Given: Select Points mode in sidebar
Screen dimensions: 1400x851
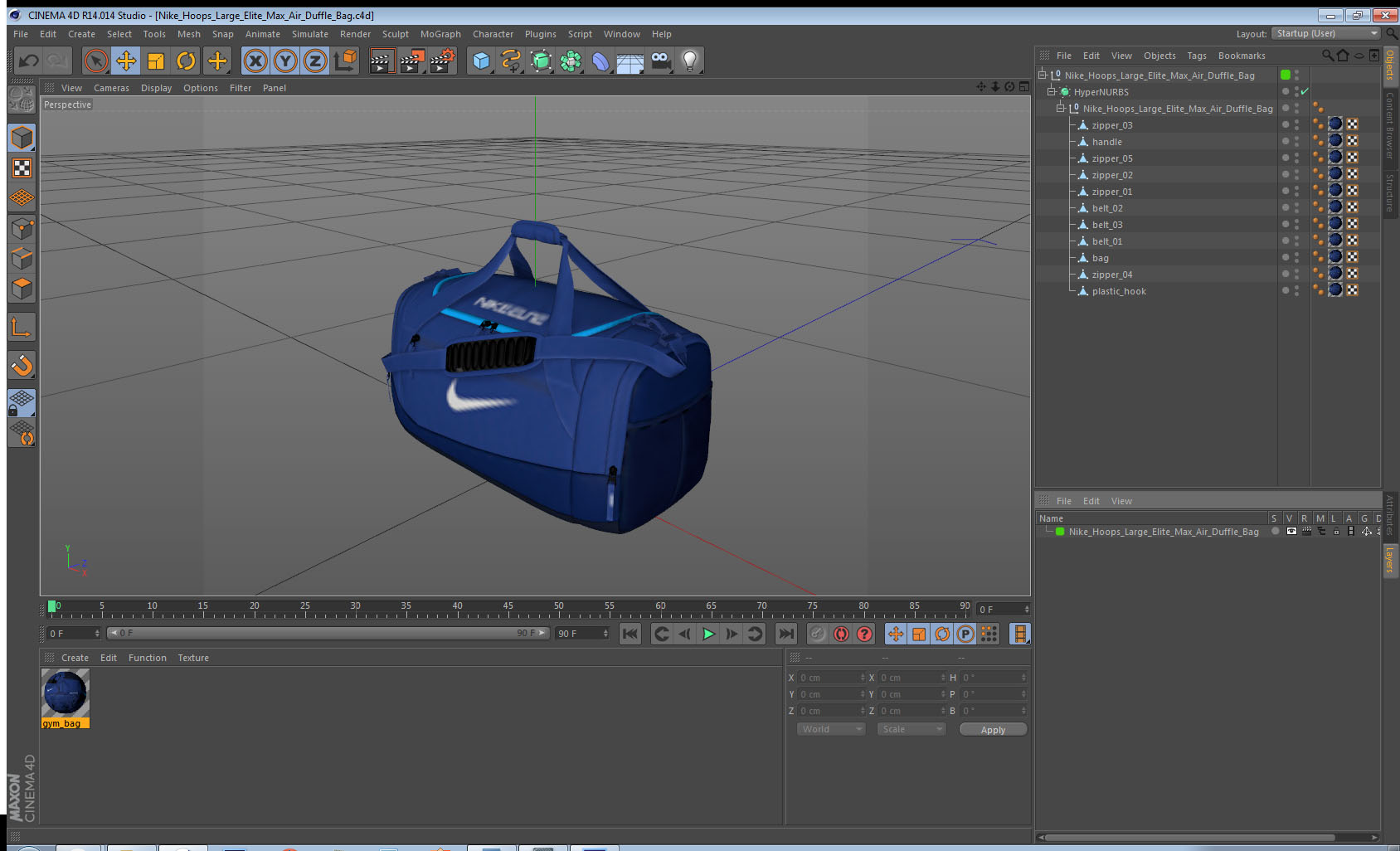Looking at the screenshot, I should [22, 228].
